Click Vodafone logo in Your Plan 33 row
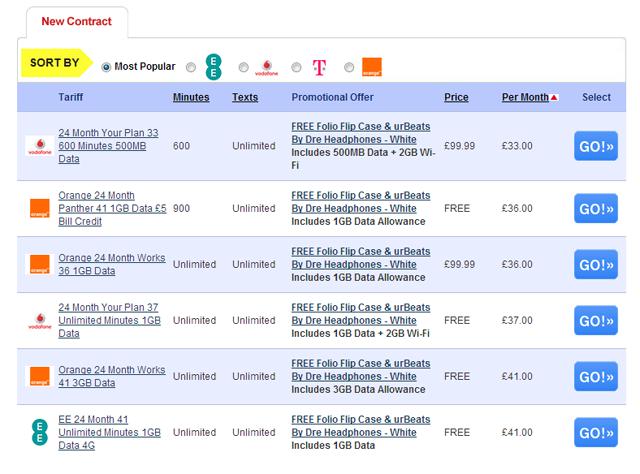This screenshot has width=640, height=474. coord(40,146)
